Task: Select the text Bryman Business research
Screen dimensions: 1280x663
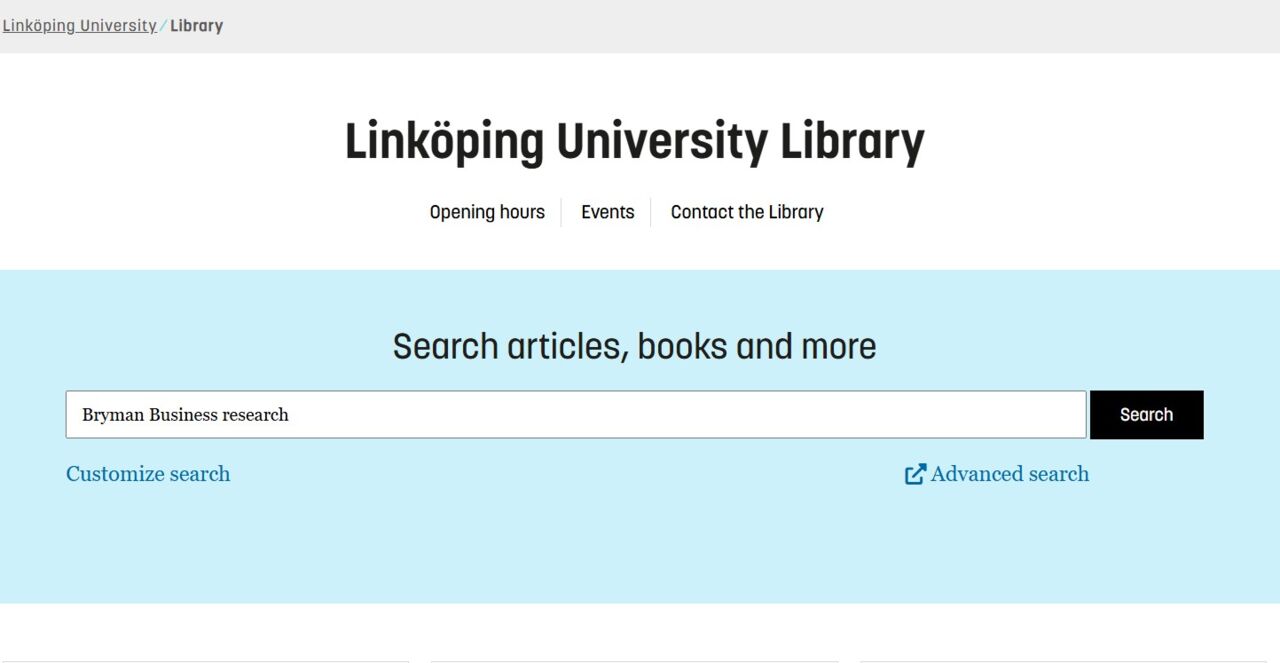Action: click(x=185, y=414)
